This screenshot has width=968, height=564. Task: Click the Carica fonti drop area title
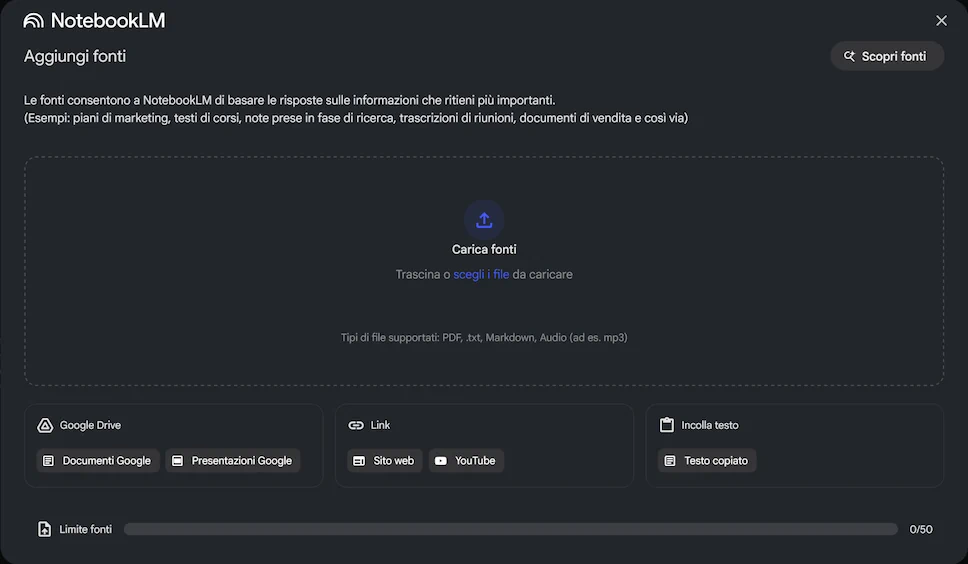click(484, 249)
